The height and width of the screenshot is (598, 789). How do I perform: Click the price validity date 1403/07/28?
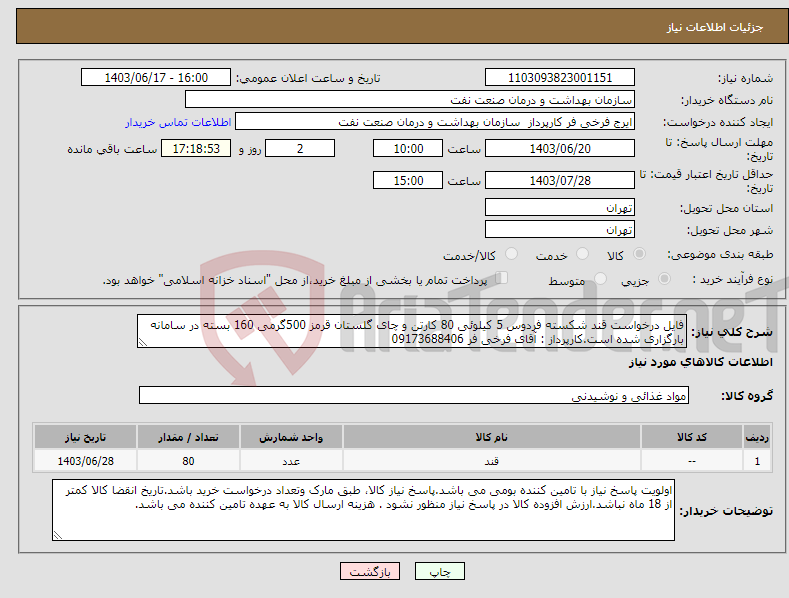(x=560, y=180)
